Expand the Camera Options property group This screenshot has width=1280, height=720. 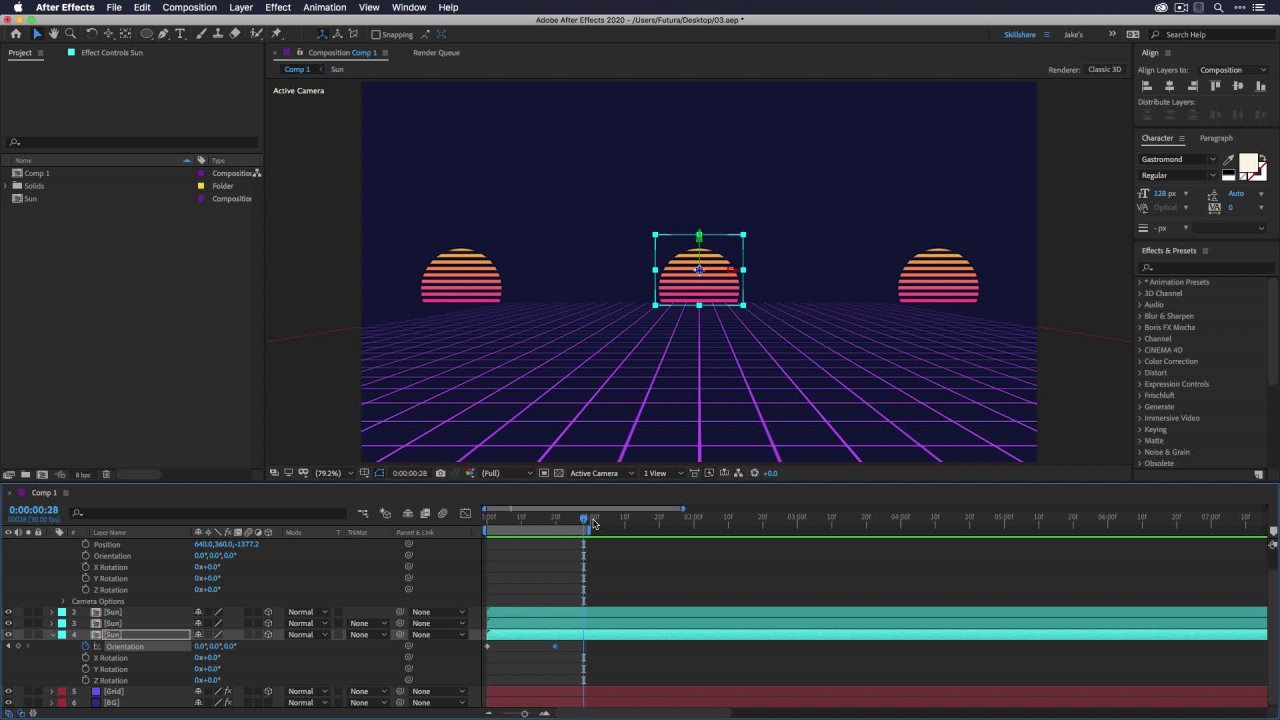tap(62, 601)
